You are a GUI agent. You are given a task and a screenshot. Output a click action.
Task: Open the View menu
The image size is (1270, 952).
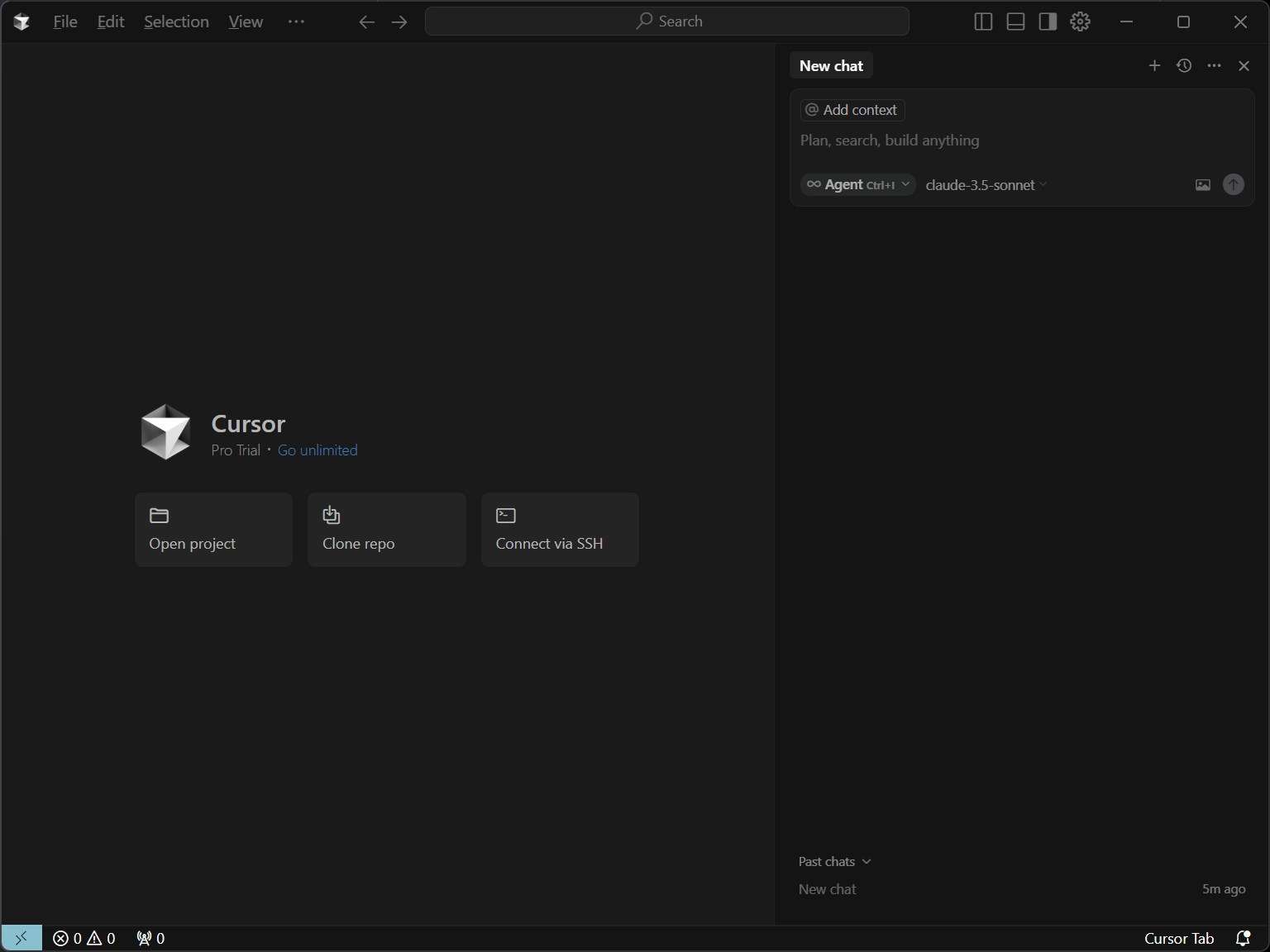pos(246,21)
